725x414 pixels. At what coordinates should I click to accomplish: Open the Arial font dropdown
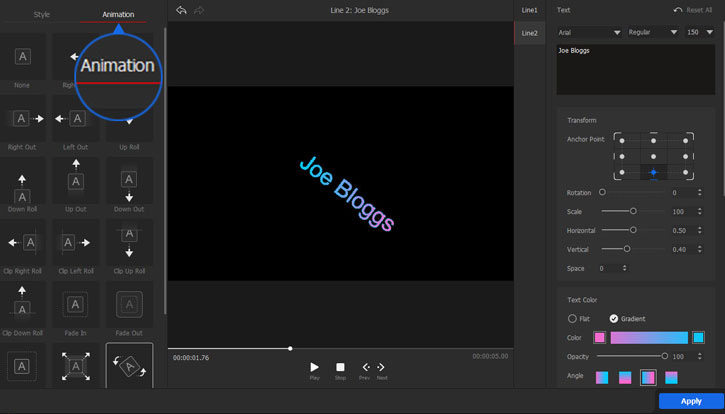(589, 33)
